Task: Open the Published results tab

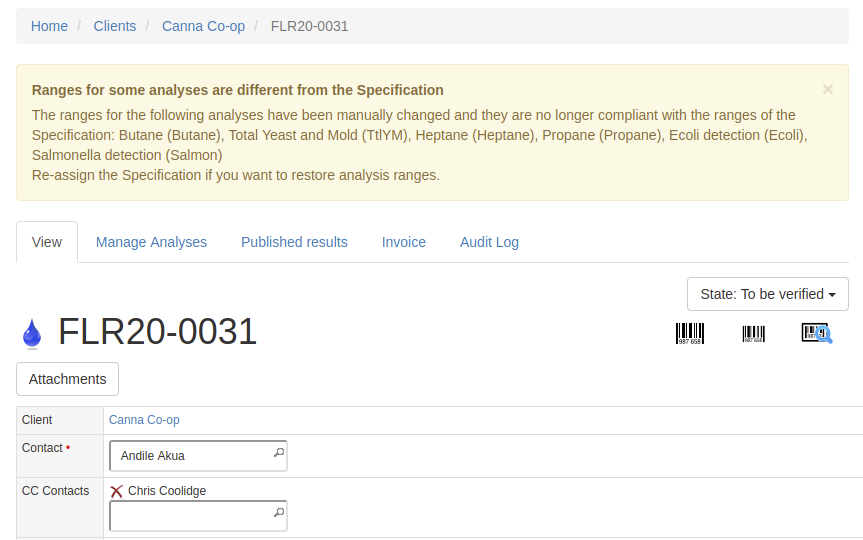Action: point(294,242)
